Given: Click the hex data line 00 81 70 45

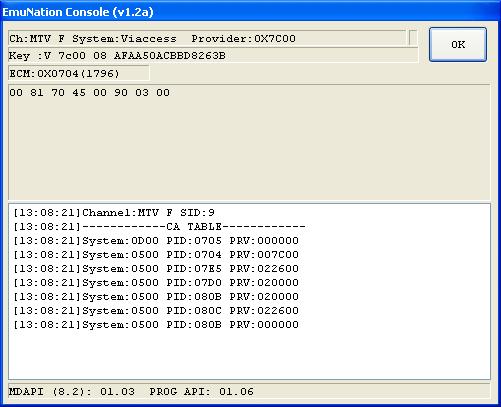Looking at the screenshot, I should [x=89, y=92].
